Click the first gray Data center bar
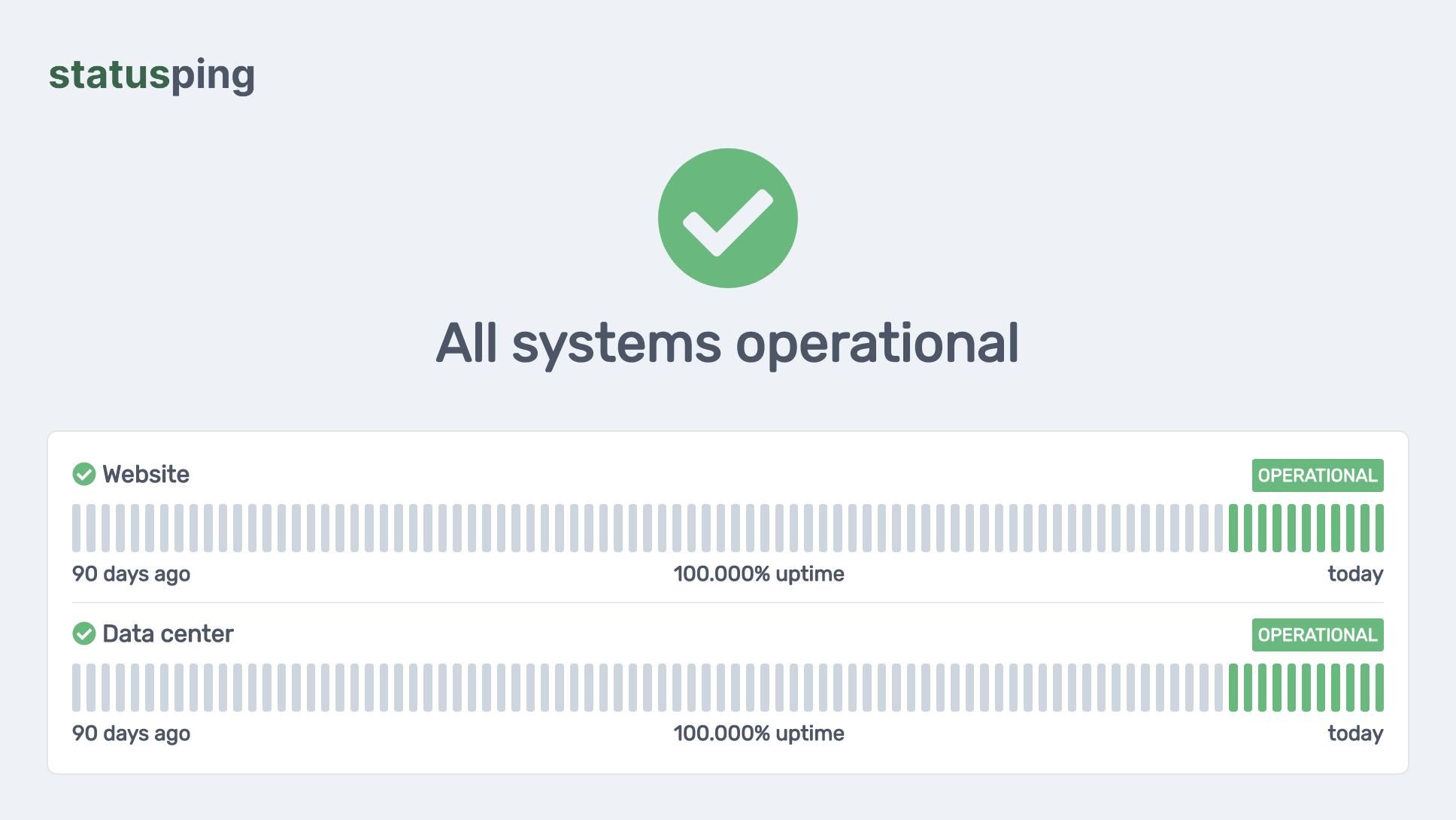1456x820 pixels. (x=77, y=688)
